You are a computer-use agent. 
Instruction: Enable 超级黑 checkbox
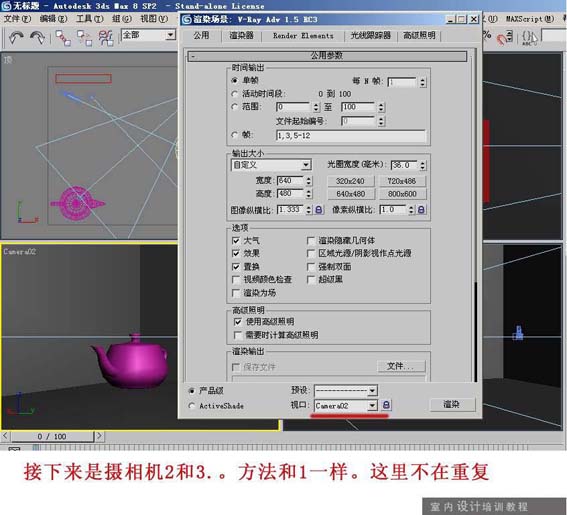click(x=311, y=280)
